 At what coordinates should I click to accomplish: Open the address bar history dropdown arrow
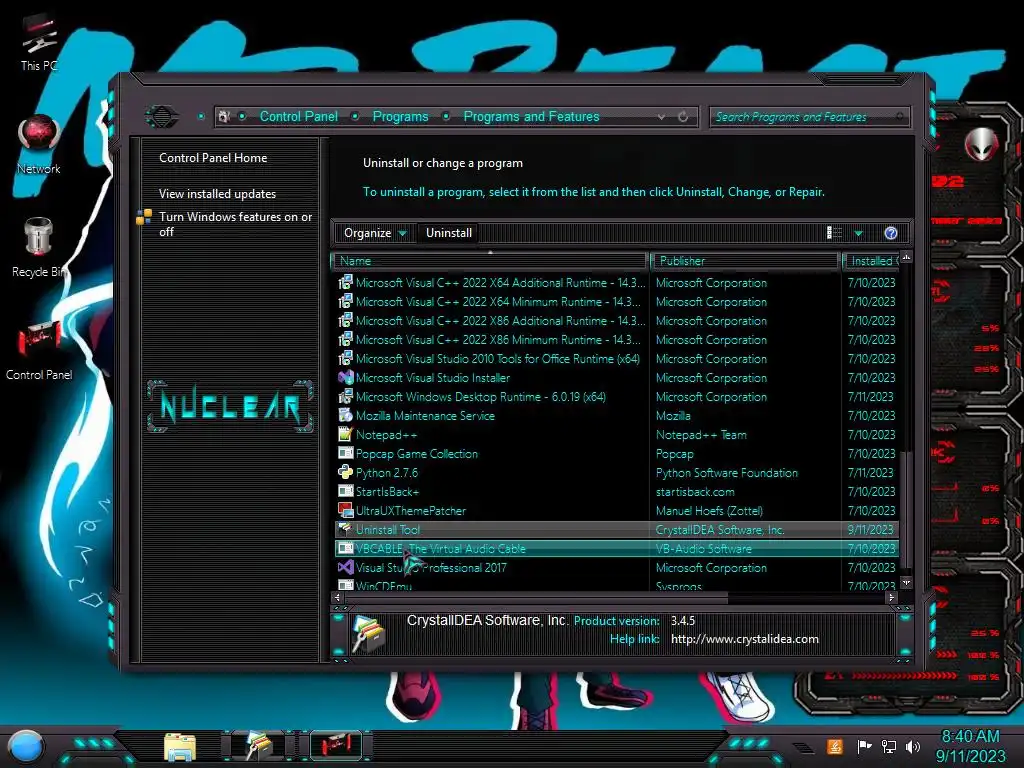[662, 117]
